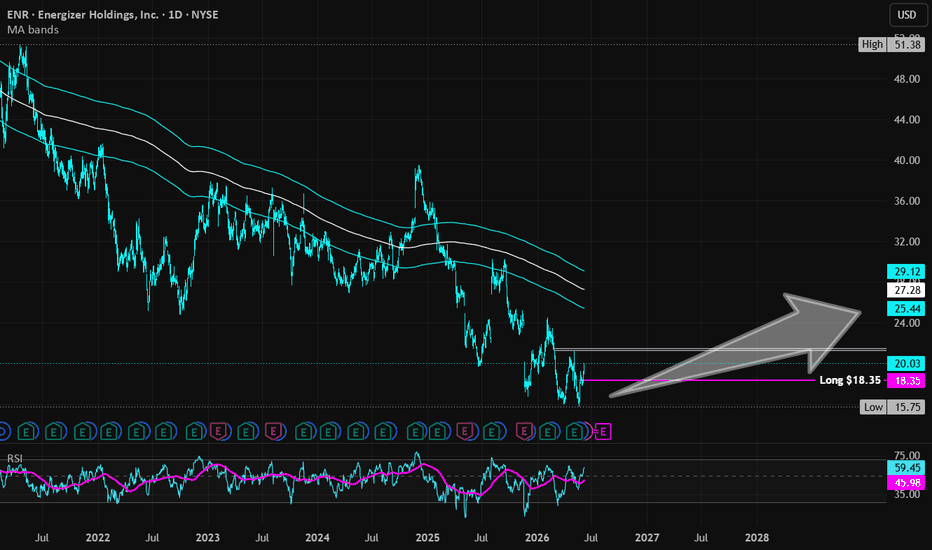The image size is (932, 550).
Task: Select the Long $18.35 line label
Action: pyautogui.click(x=850, y=380)
